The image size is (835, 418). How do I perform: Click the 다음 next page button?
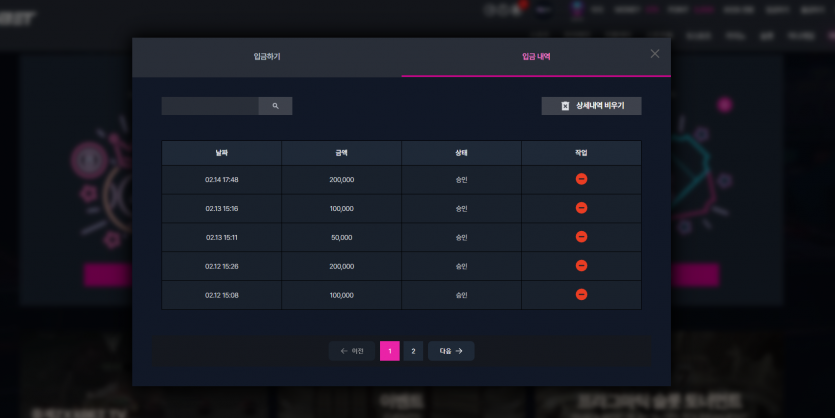[451, 351]
